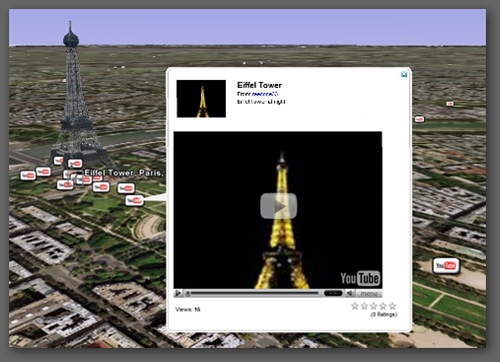Rate the video five stars
The image size is (500, 362).
coord(392,306)
